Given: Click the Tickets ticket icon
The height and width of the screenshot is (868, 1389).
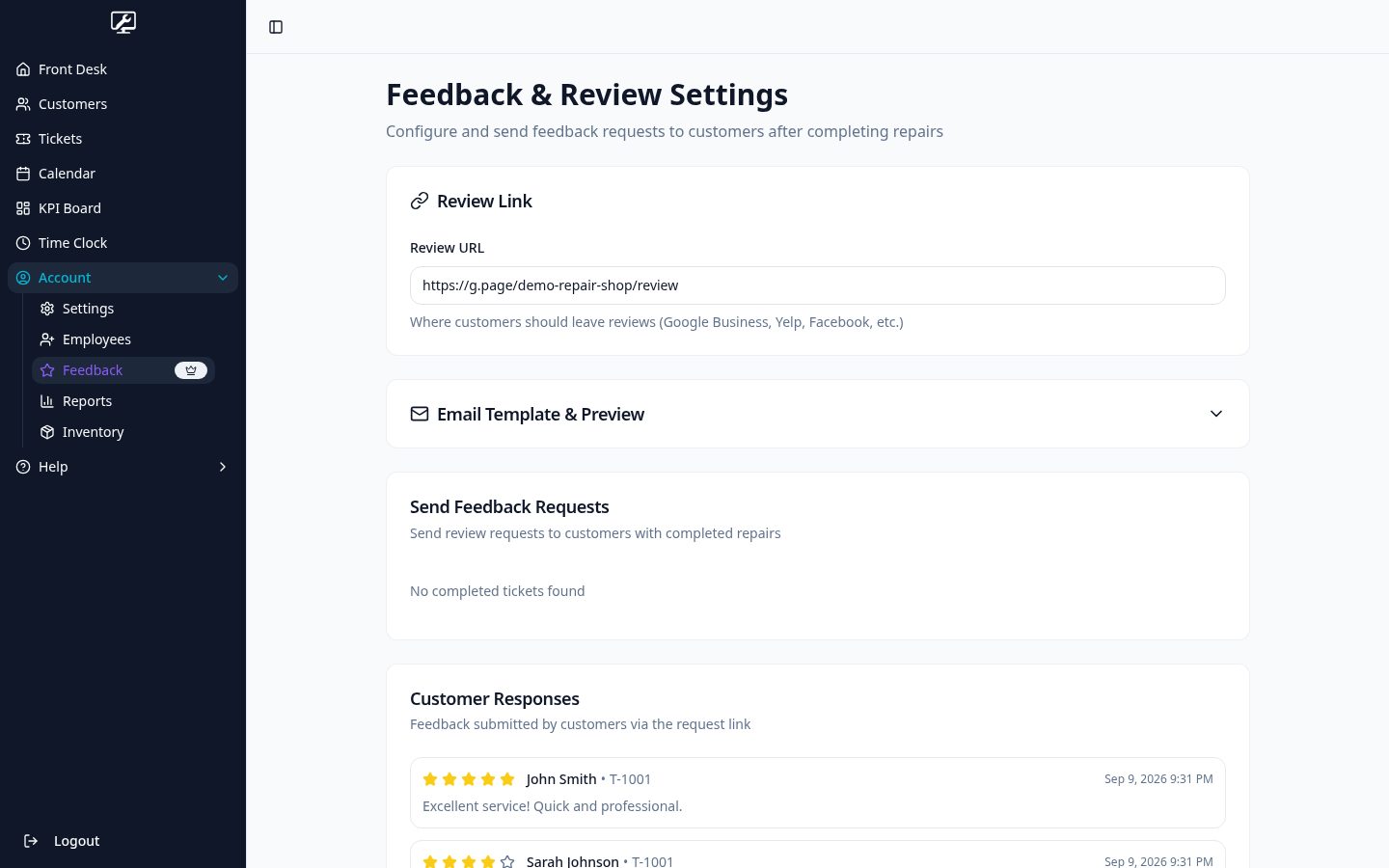Looking at the screenshot, I should pyautogui.click(x=23, y=139).
